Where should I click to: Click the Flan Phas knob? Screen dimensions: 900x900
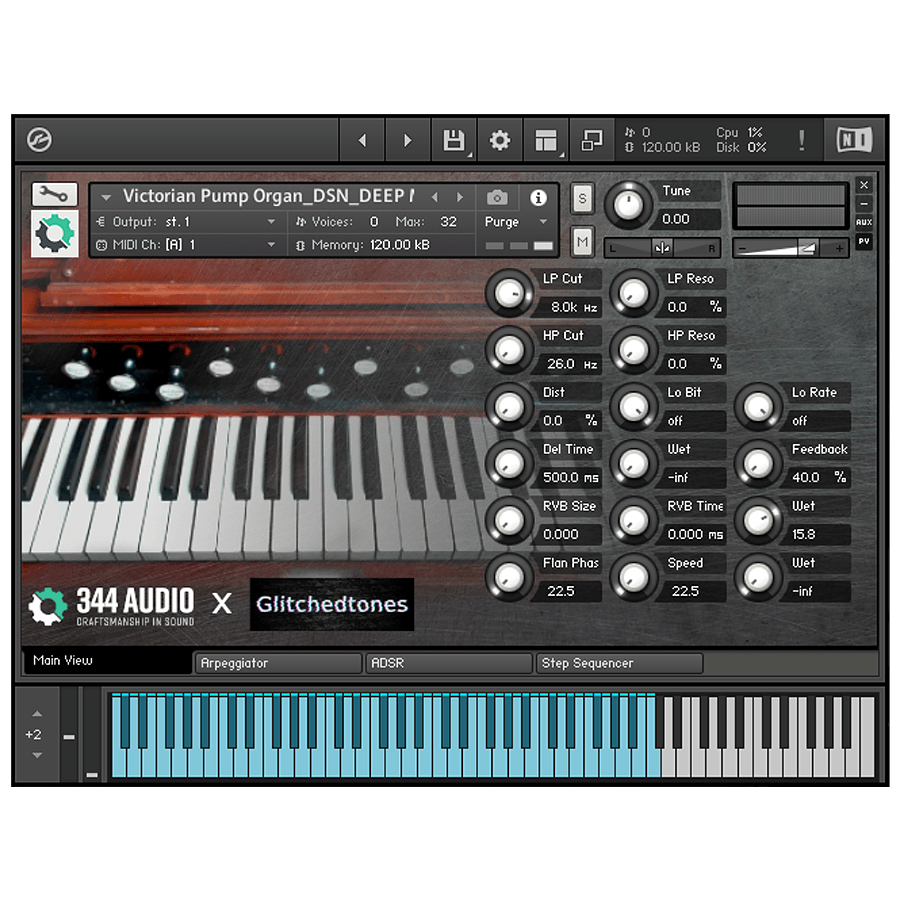tap(510, 577)
